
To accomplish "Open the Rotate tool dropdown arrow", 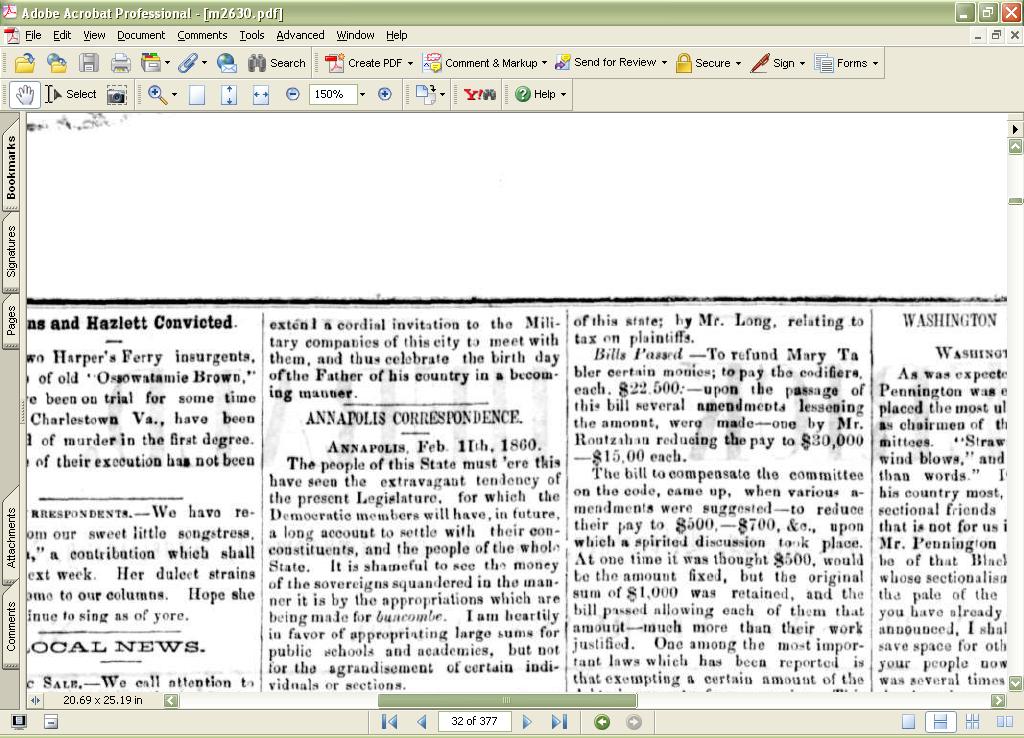I will pyautogui.click(x=442, y=95).
